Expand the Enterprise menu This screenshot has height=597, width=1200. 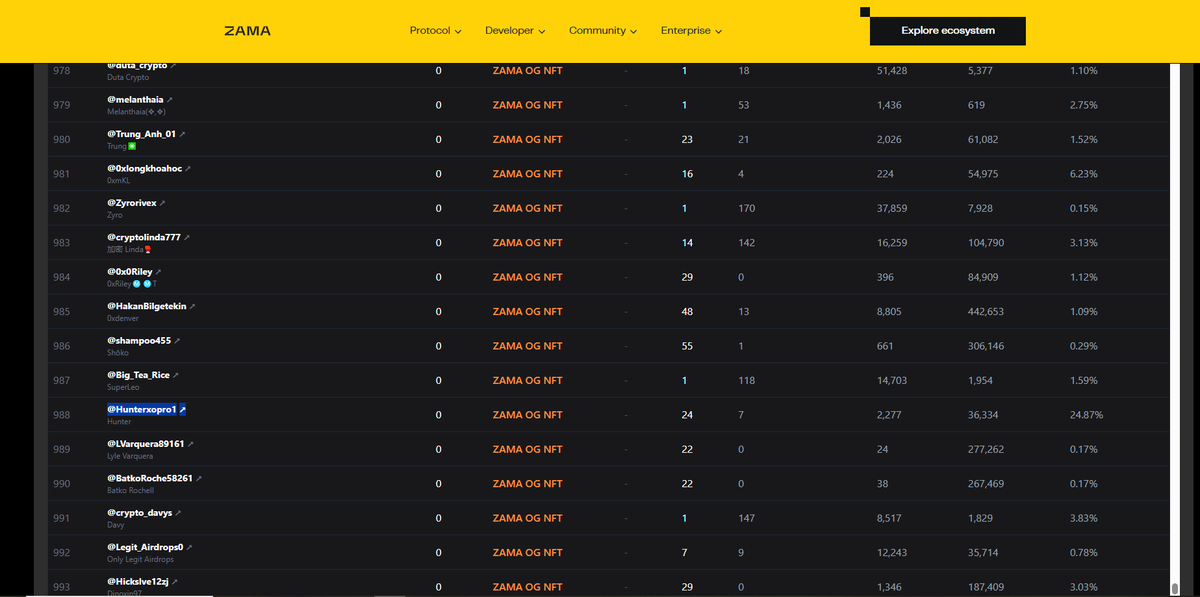[x=691, y=31]
